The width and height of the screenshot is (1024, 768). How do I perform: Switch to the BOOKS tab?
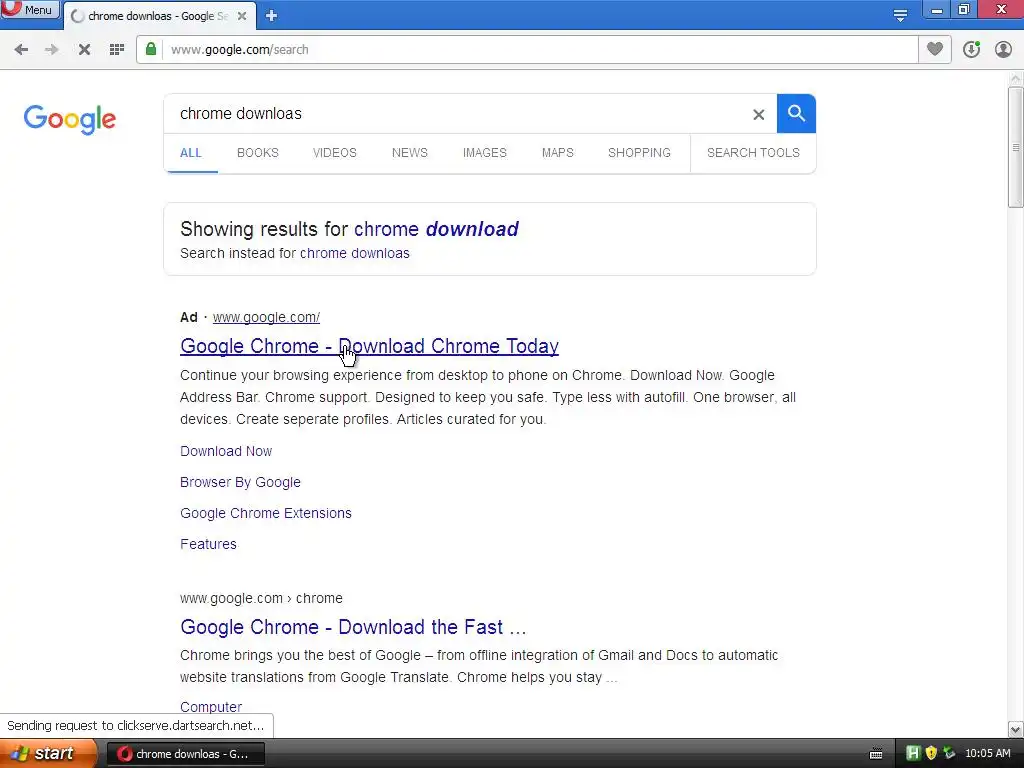click(258, 153)
